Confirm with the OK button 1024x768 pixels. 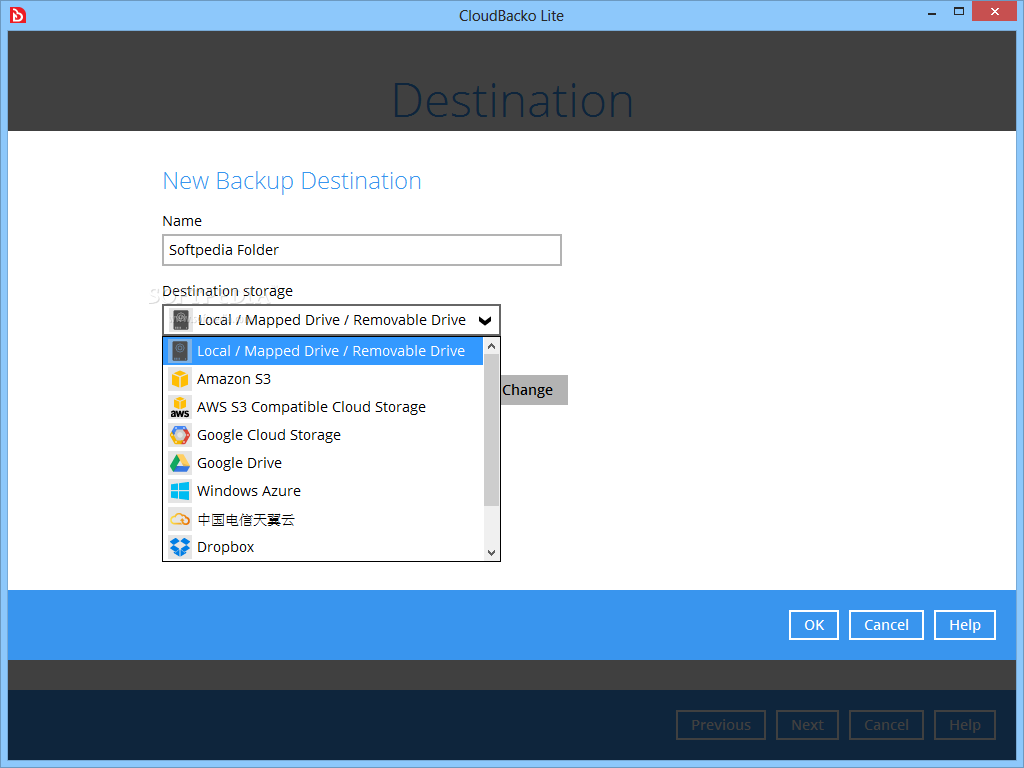click(x=814, y=625)
